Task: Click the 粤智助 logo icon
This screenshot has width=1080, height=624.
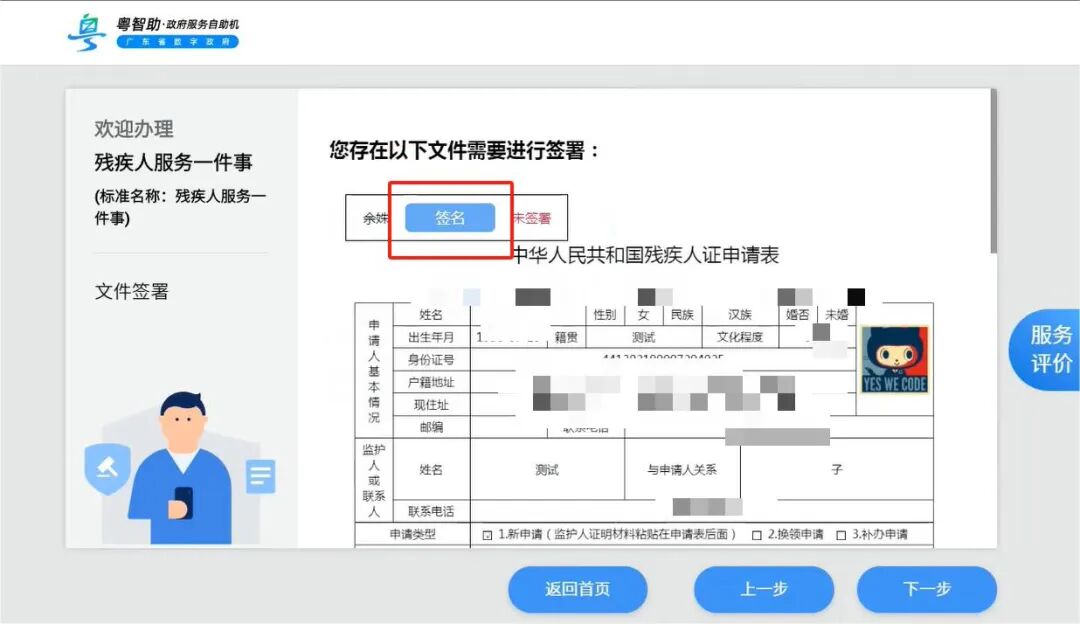Action: point(87,32)
